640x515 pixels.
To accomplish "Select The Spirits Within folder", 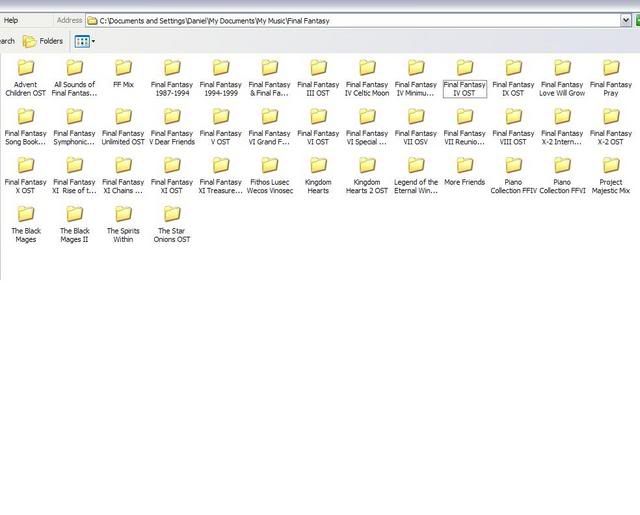I will [123, 224].
